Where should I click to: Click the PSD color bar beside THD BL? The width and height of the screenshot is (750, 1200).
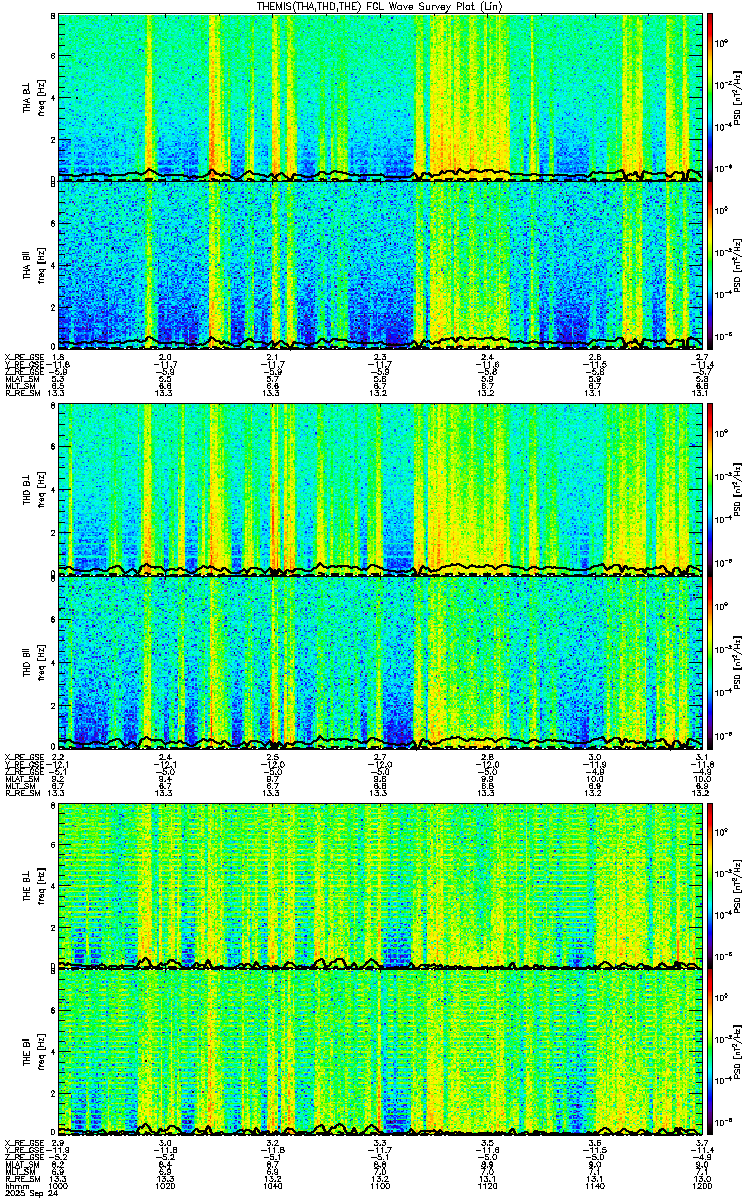pos(711,486)
